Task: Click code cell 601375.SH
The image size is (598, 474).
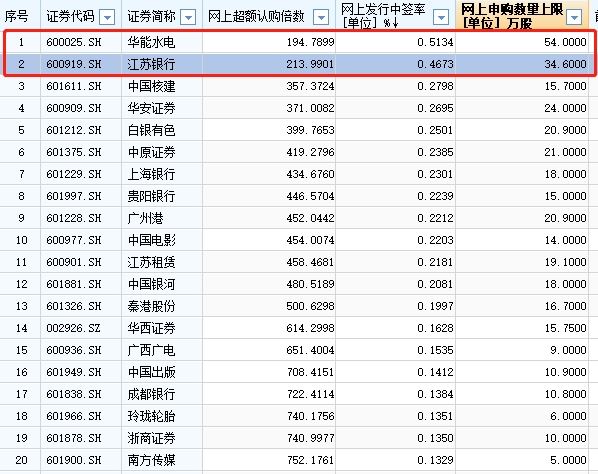Action: point(74,152)
